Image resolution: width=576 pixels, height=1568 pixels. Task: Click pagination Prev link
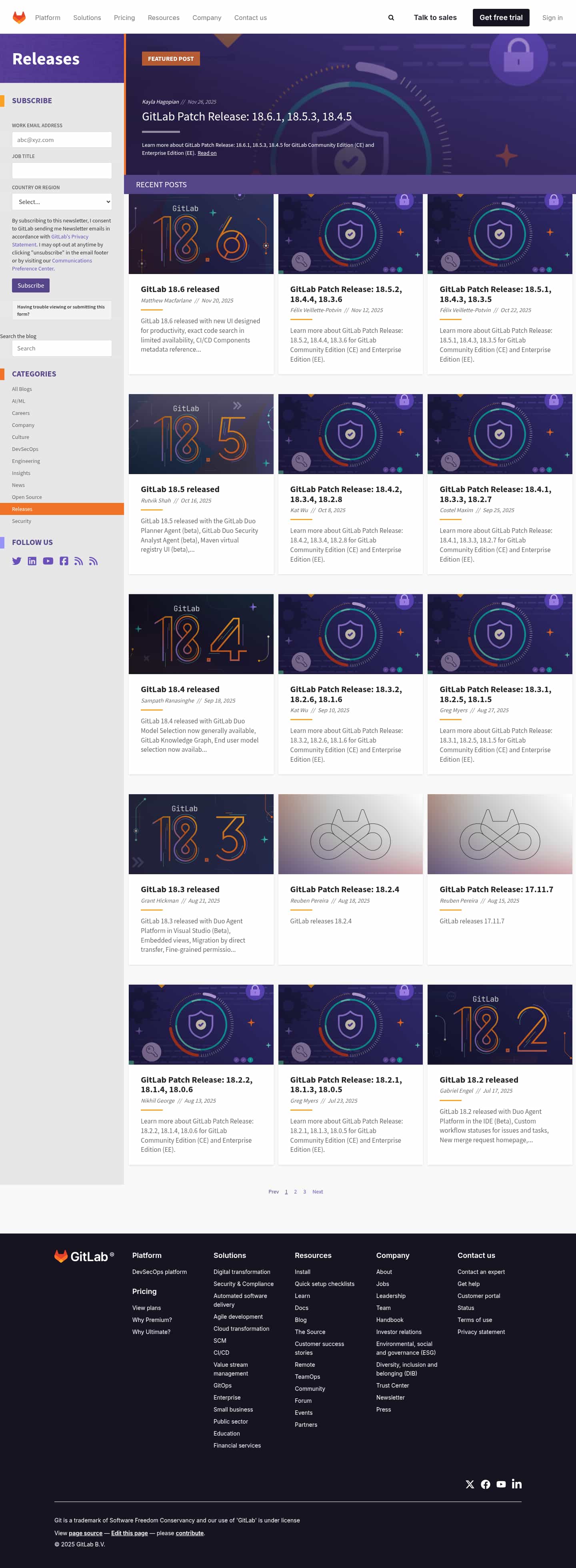(x=274, y=1192)
